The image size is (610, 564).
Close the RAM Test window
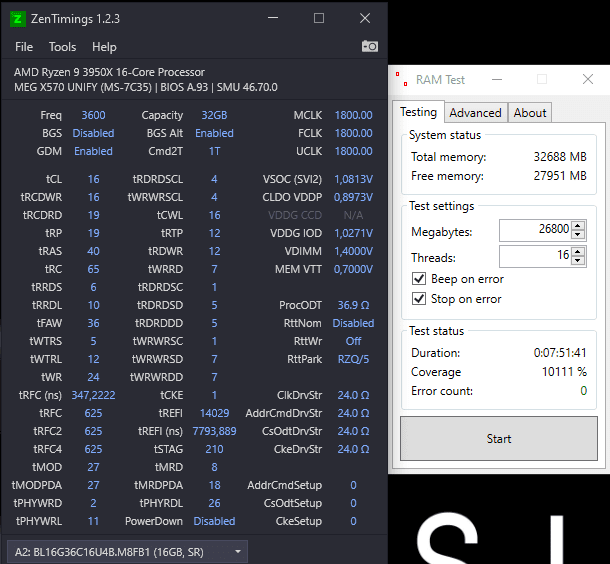point(588,79)
